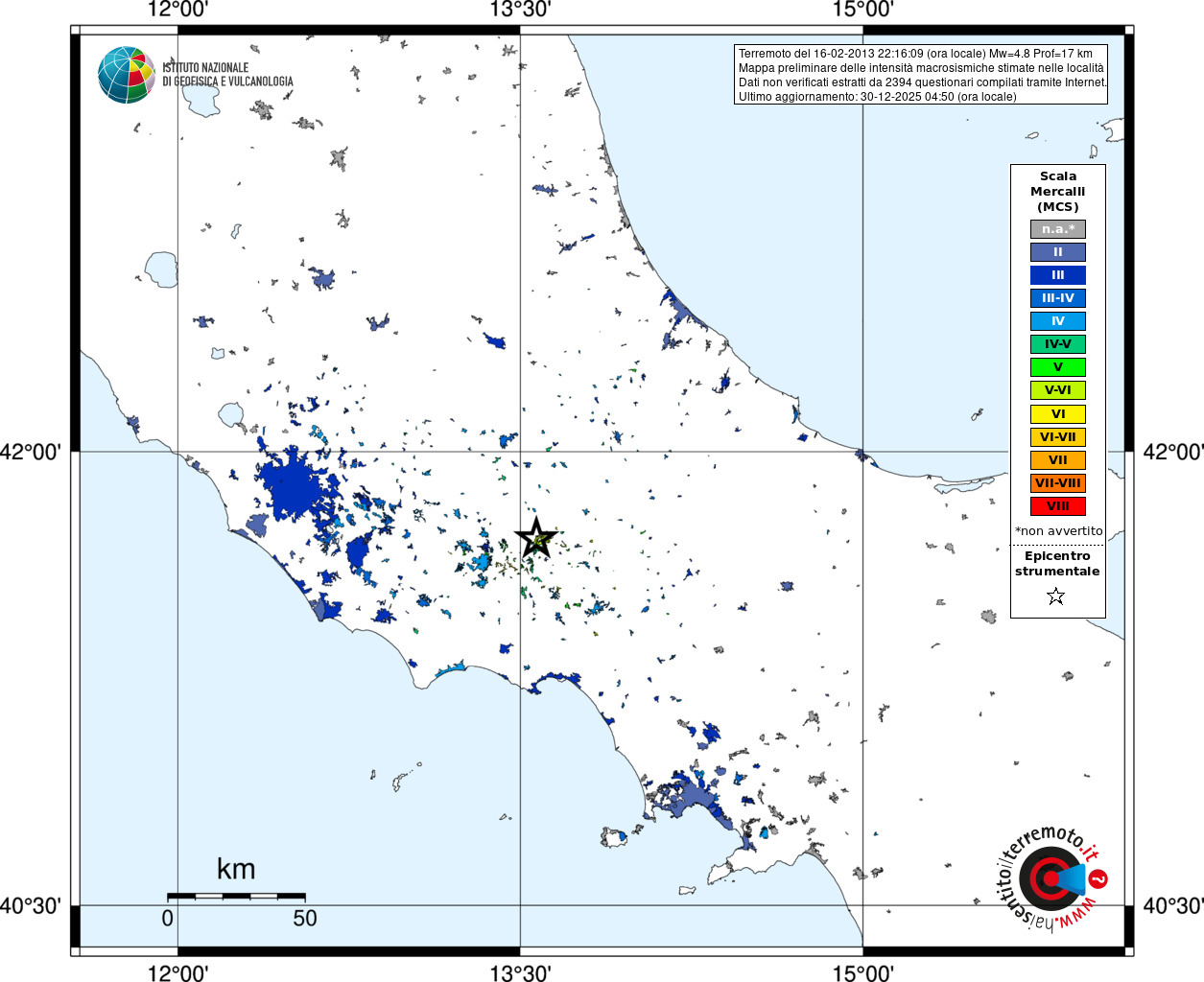Click the black-and-white scale bar
This screenshot has width=1204, height=982.
(236, 897)
